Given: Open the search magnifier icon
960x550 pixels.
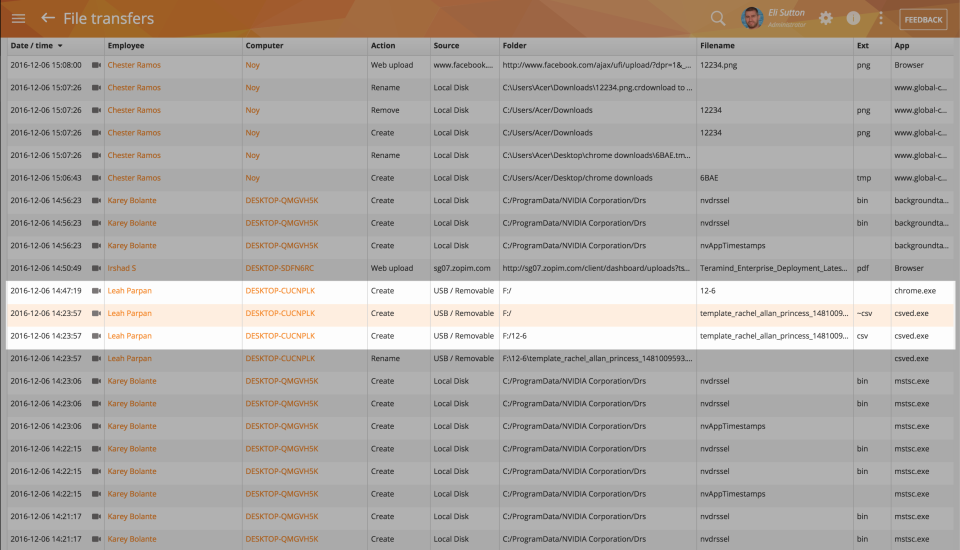Looking at the screenshot, I should point(718,18).
